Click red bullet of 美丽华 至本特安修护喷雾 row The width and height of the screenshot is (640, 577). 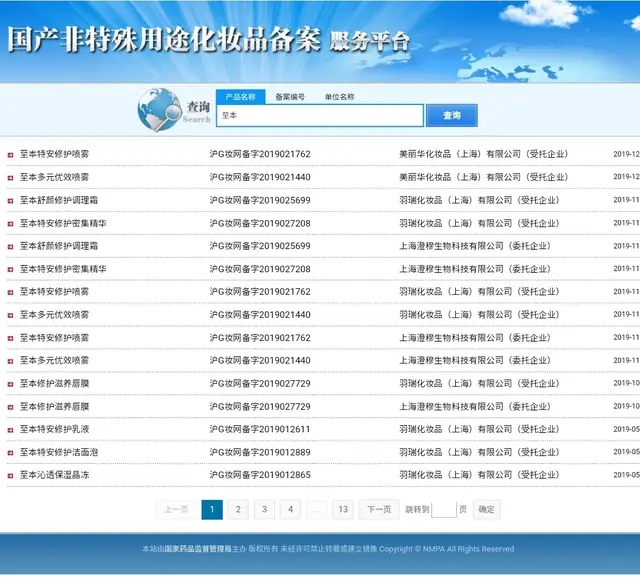pyautogui.click(x=11, y=155)
